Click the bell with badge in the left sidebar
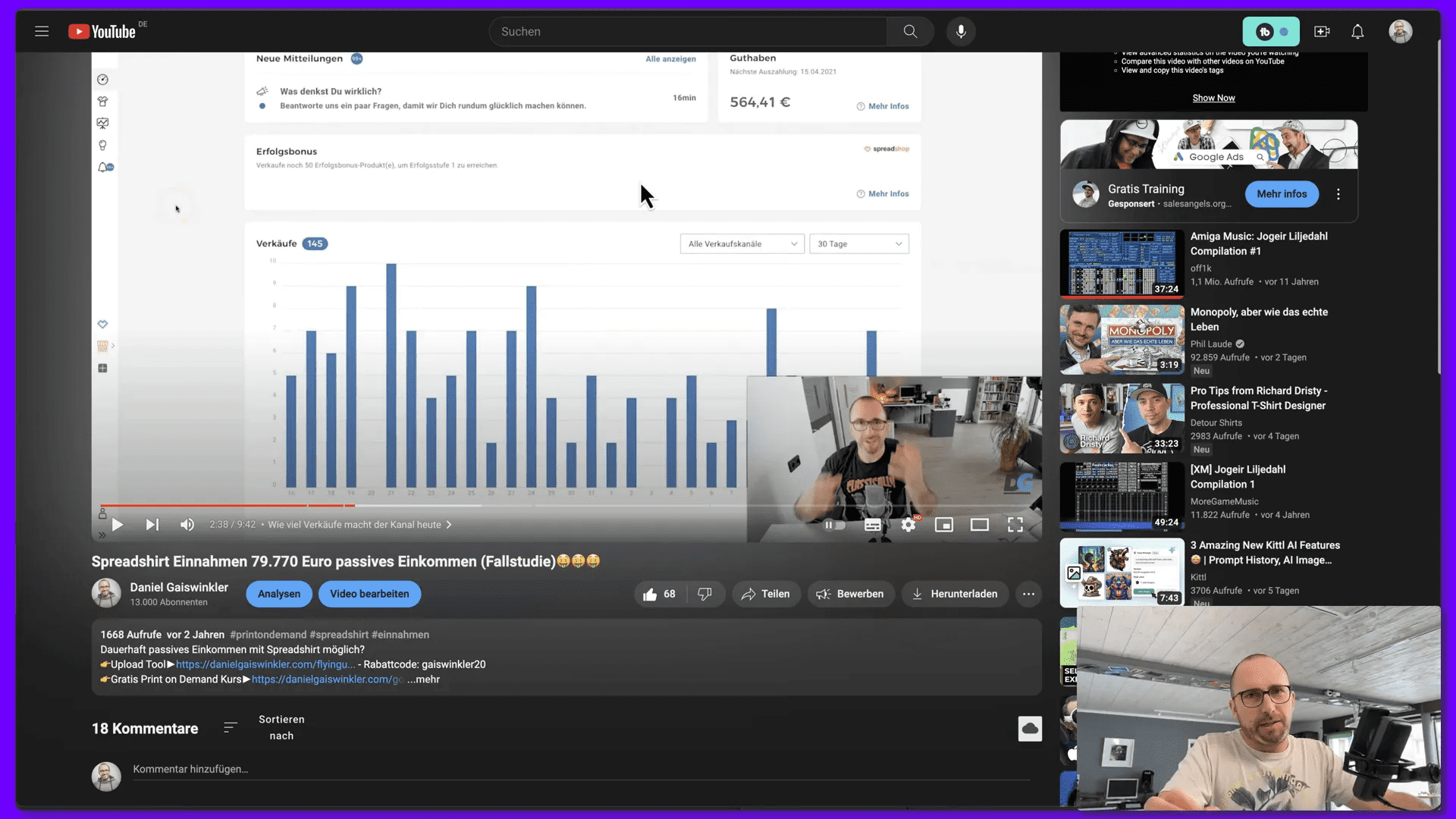The width and height of the screenshot is (1456, 819). tap(105, 167)
